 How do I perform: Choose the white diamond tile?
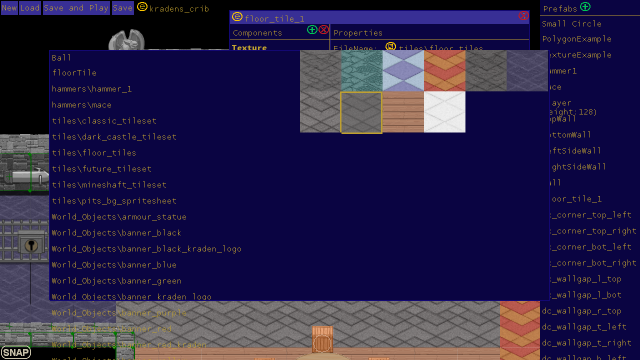(444, 112)
